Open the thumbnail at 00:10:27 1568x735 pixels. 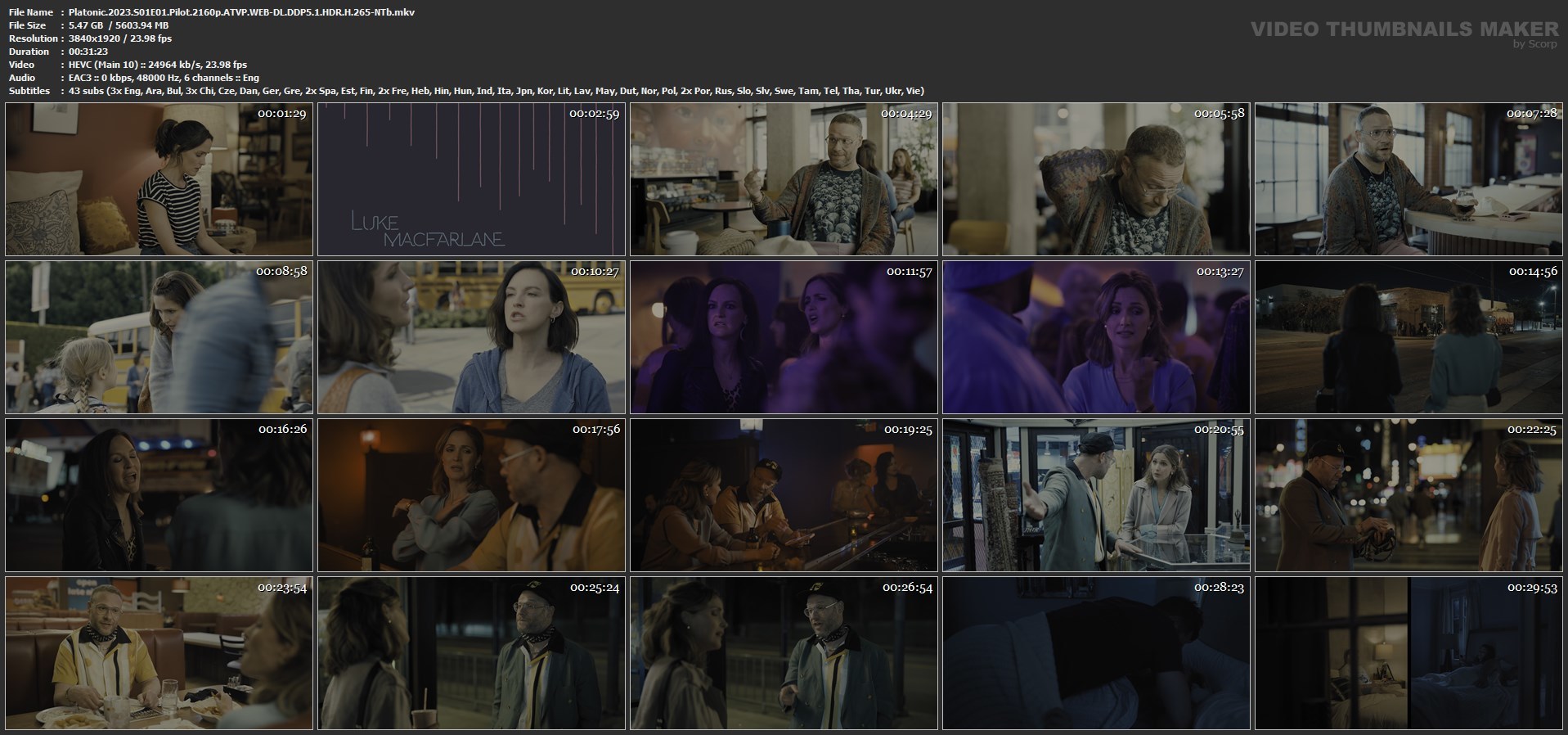[x=471, y=337]
